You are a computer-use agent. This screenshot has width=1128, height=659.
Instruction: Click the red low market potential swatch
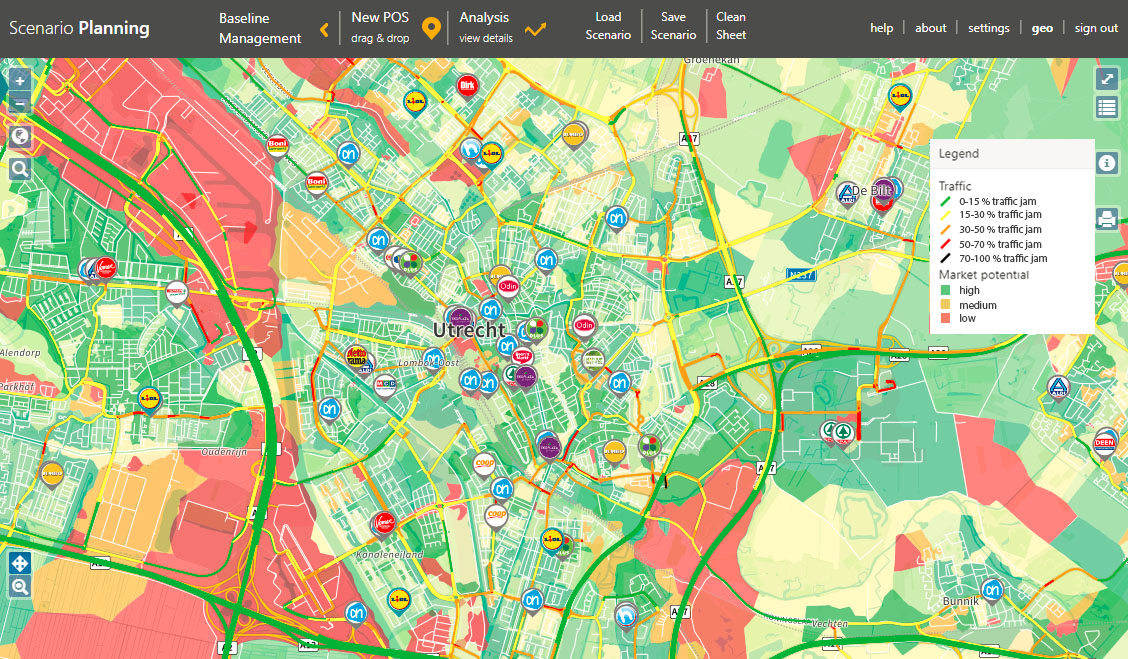click(945, 318)
